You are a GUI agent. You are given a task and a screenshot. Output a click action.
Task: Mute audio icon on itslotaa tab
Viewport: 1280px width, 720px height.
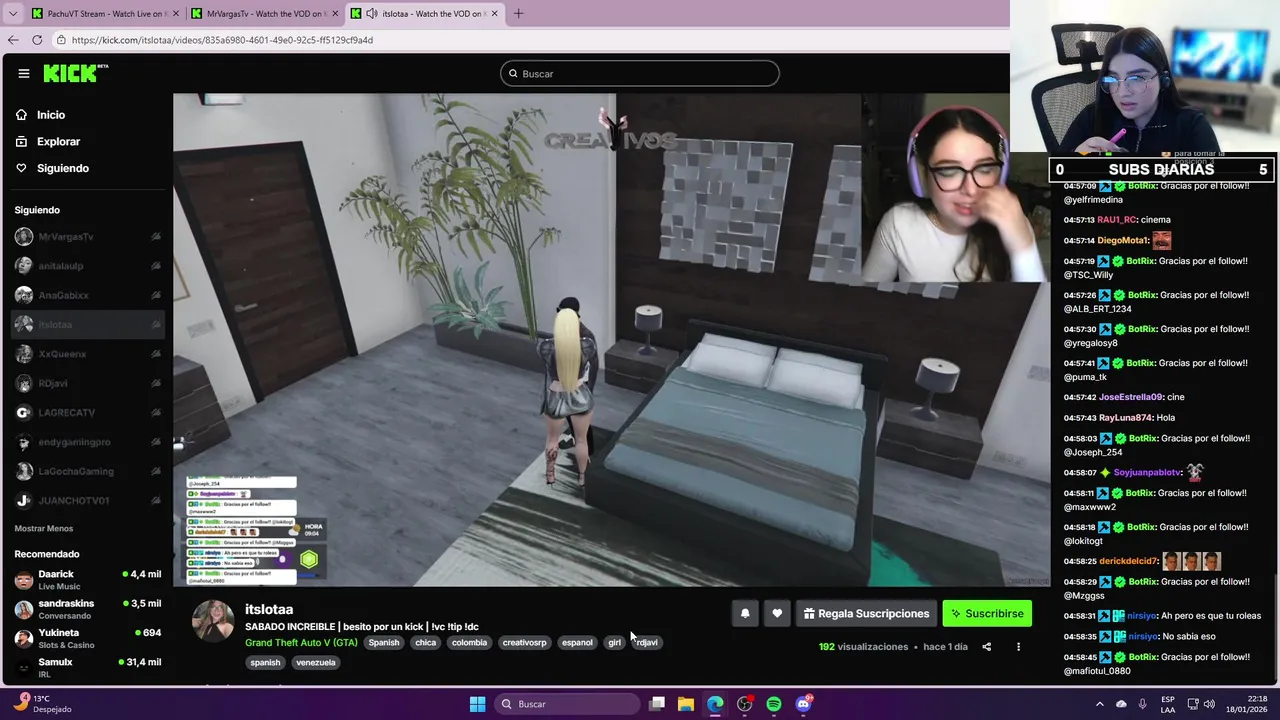(372, 14)
